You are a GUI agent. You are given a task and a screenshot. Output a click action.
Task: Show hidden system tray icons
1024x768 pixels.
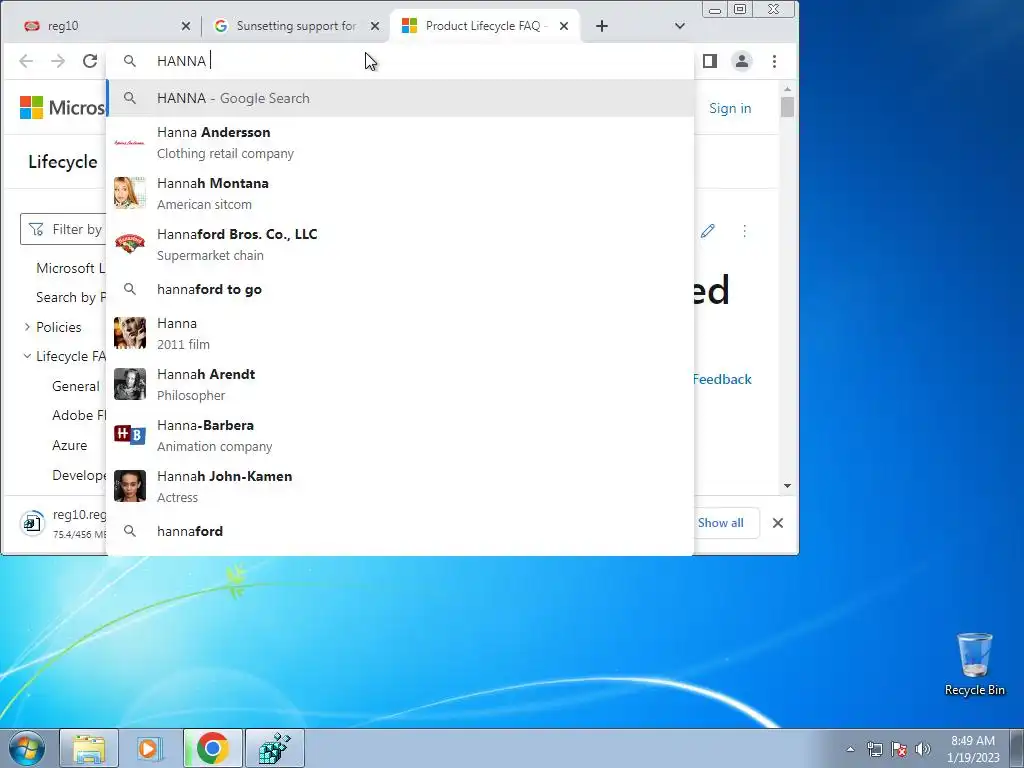[x=850, y=749]
